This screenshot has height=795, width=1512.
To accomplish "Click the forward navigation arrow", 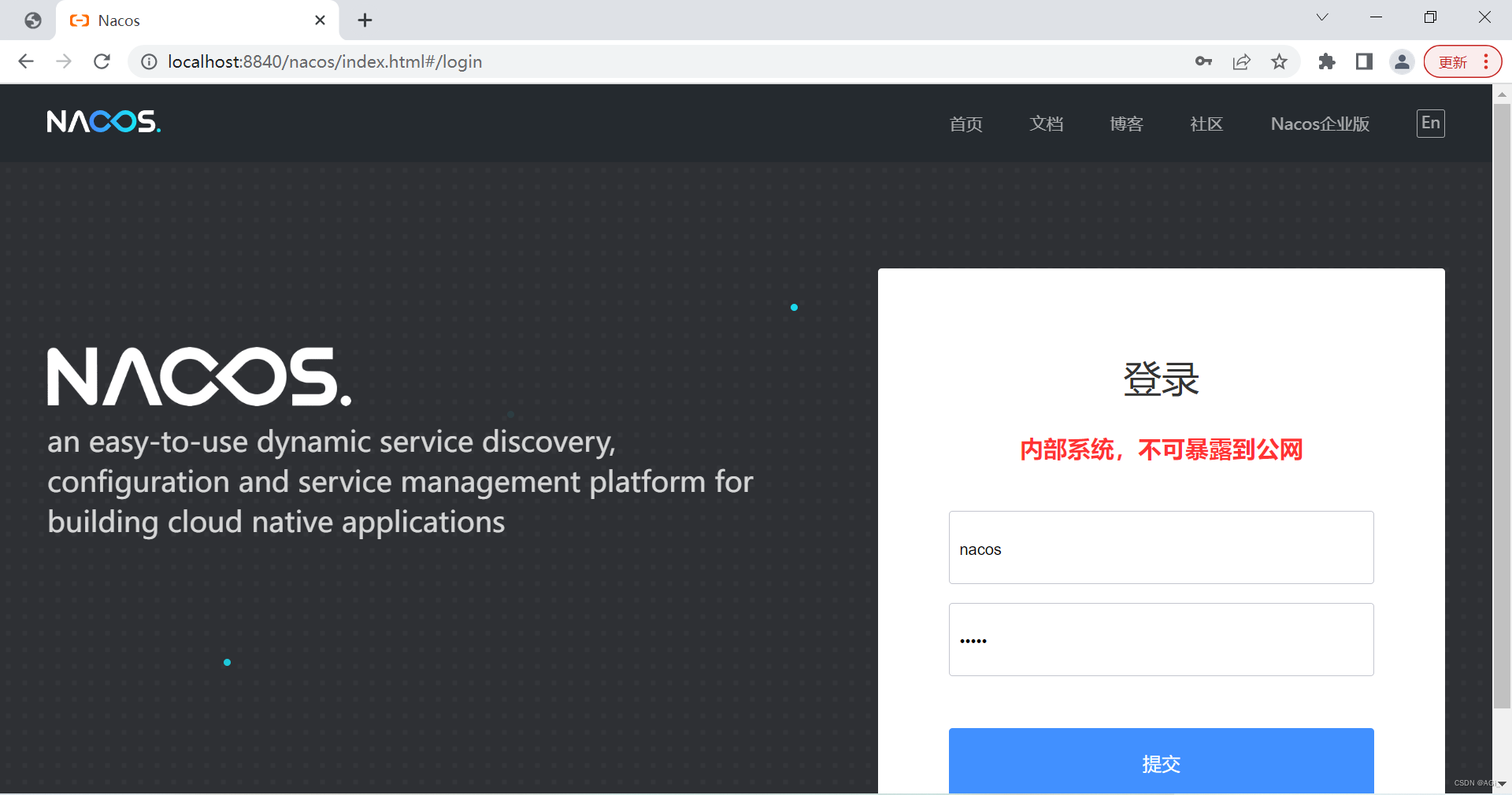I will (64, 61).
